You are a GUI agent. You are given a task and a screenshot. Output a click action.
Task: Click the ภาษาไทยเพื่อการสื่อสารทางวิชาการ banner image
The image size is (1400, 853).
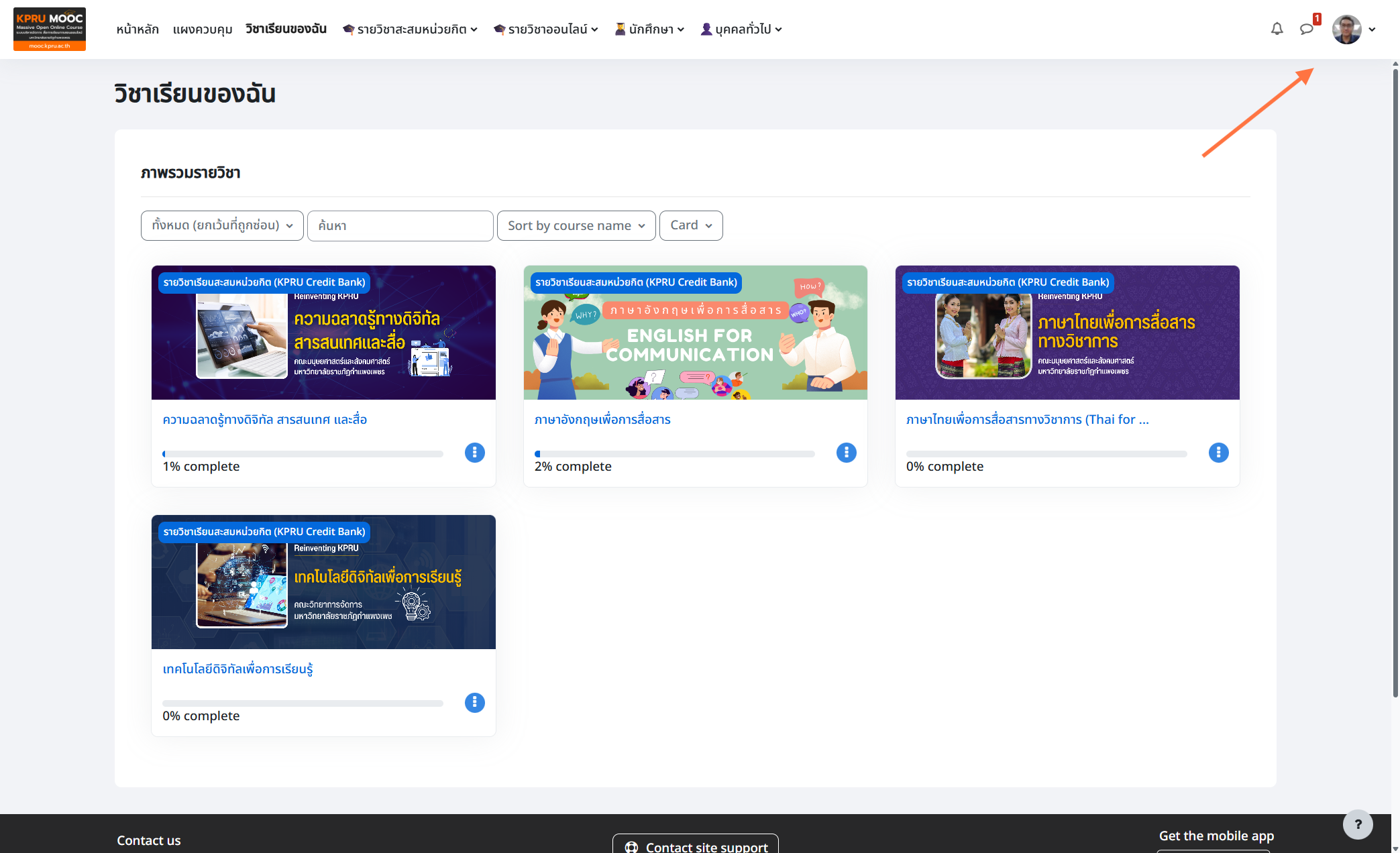coord(1067,333)
